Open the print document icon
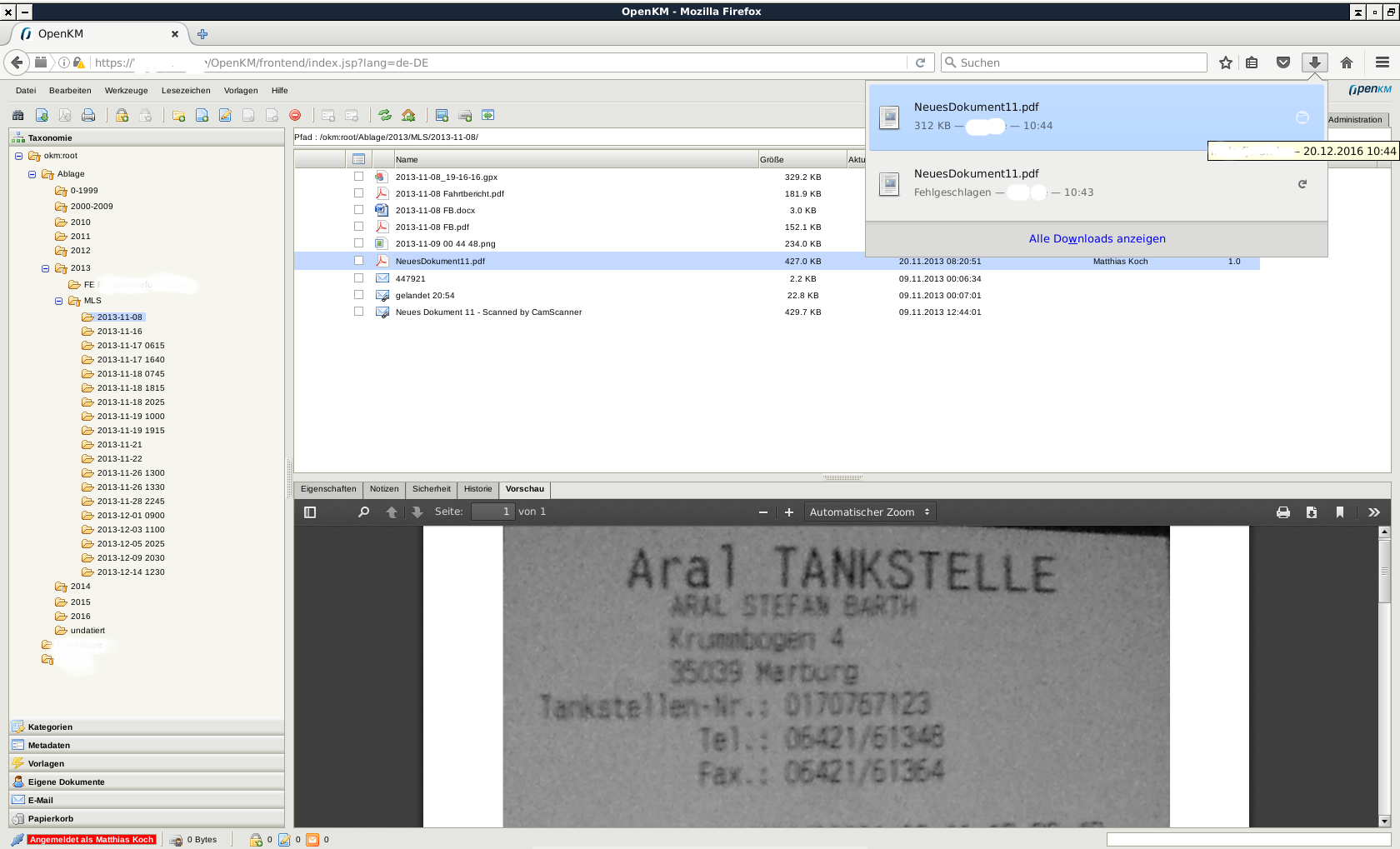Viewport: 1400px width, 849px height. pos(87,114)
